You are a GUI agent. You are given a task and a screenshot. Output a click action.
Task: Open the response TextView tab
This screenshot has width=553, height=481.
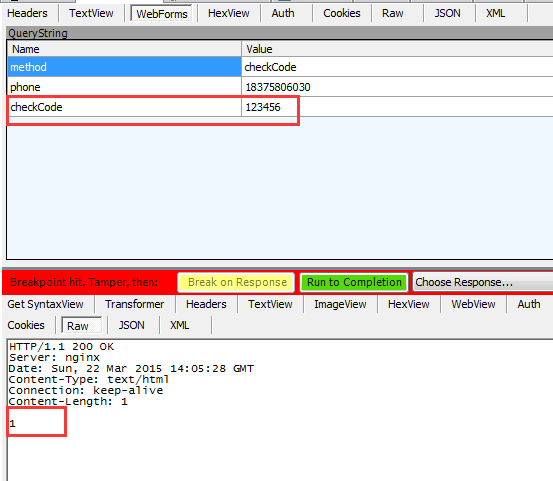[270, 304]
